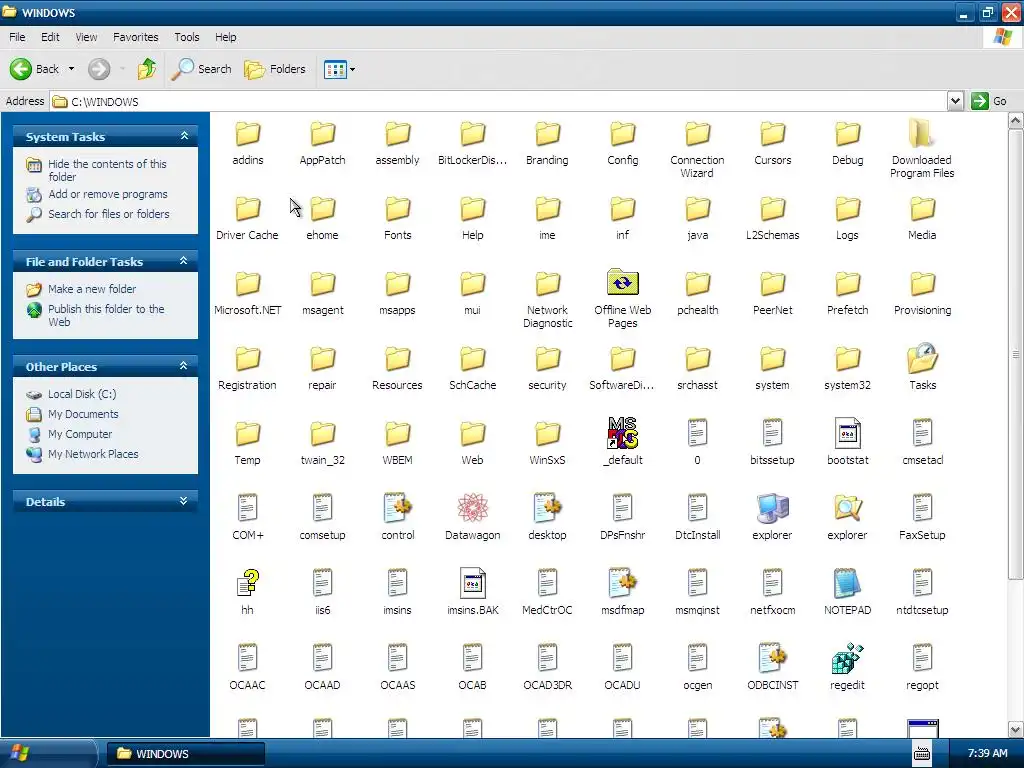
Task: Select the NOTEPAD application icon
Action: (x=847, y=584)
